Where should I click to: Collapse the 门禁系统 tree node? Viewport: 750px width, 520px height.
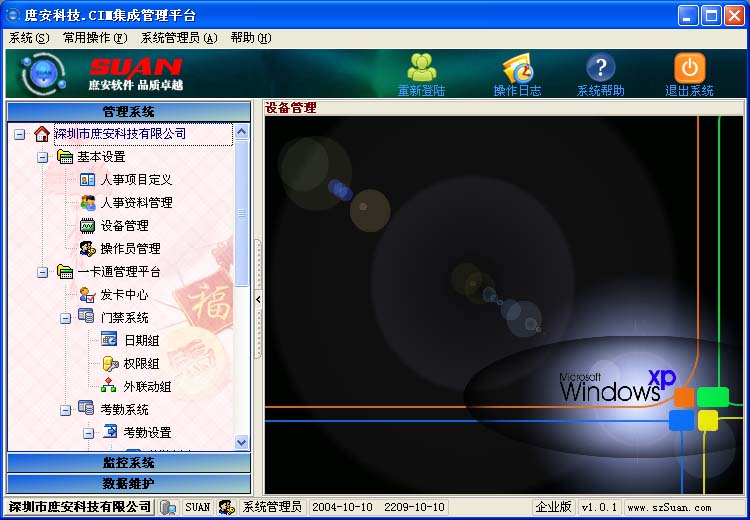tap(65, 318)
